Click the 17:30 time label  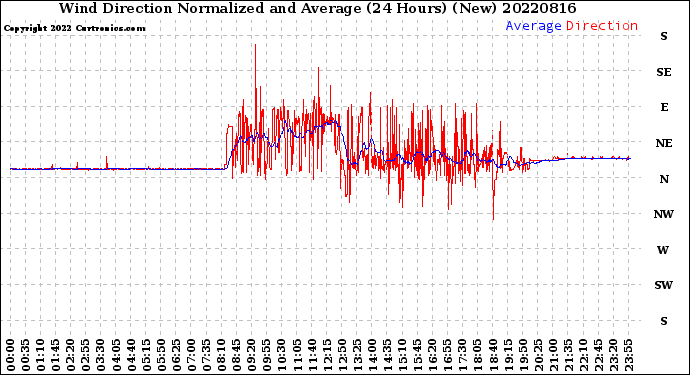(462, 355)
